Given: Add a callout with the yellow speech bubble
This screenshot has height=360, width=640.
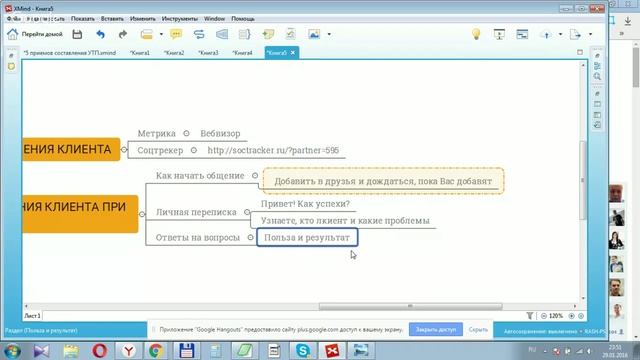Looking at the screenshot, I should coord(176,34).
